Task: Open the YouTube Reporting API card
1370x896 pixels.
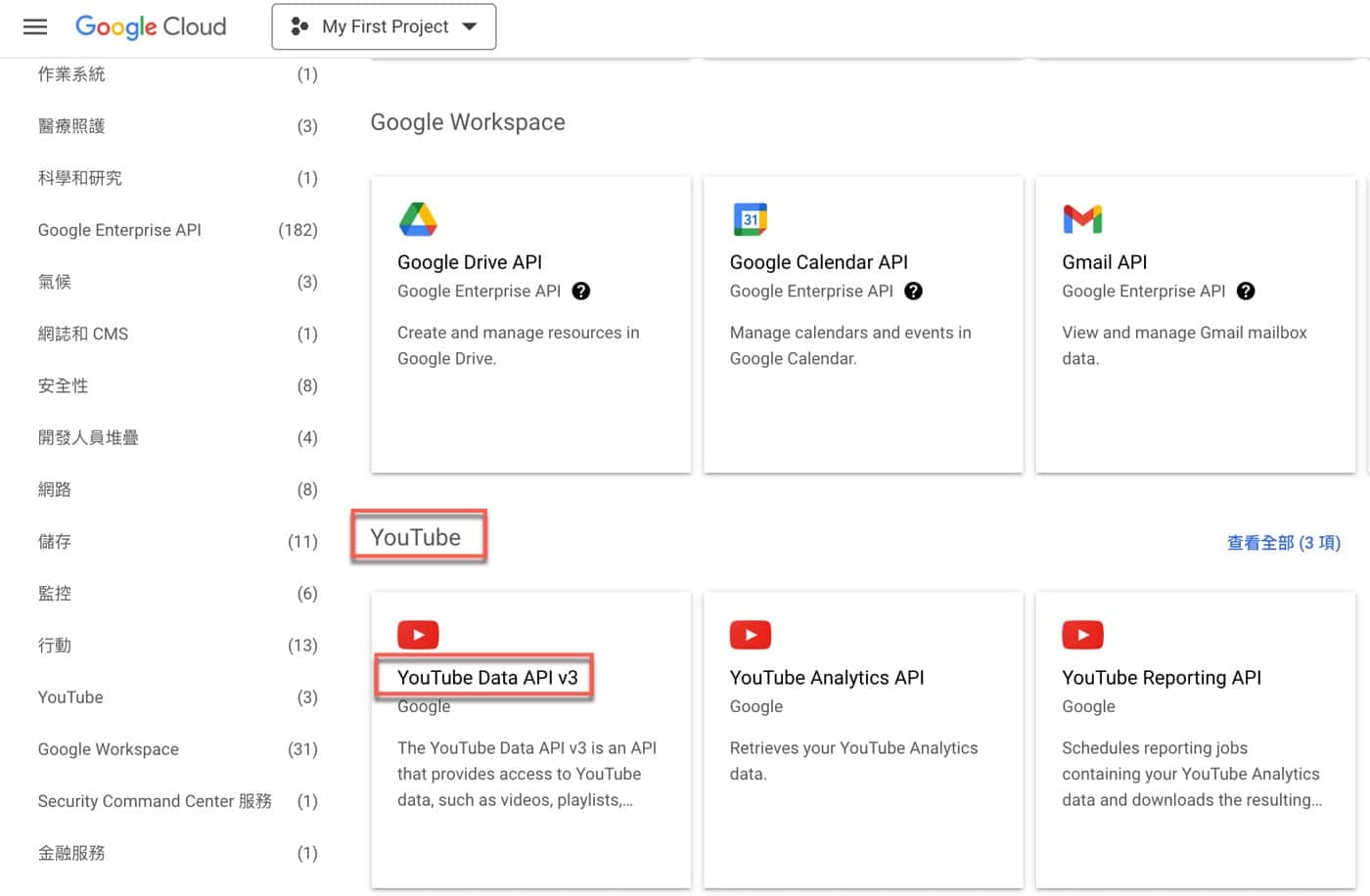Action: point(1195,740)
